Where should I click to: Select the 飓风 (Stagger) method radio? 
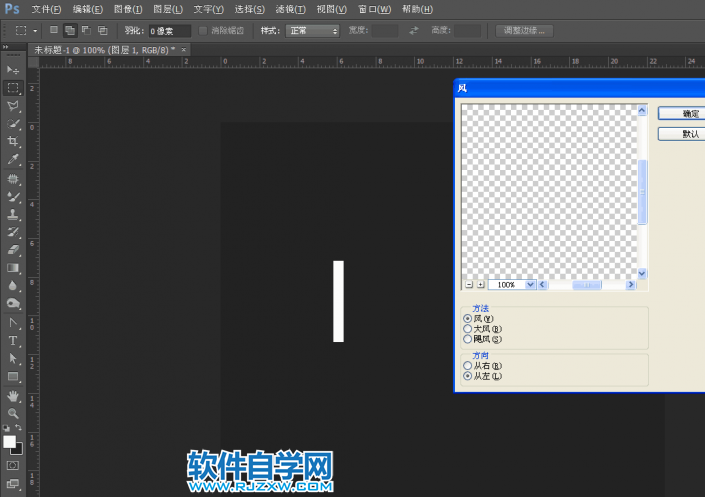pyautogui.click(x=468, y=339)
